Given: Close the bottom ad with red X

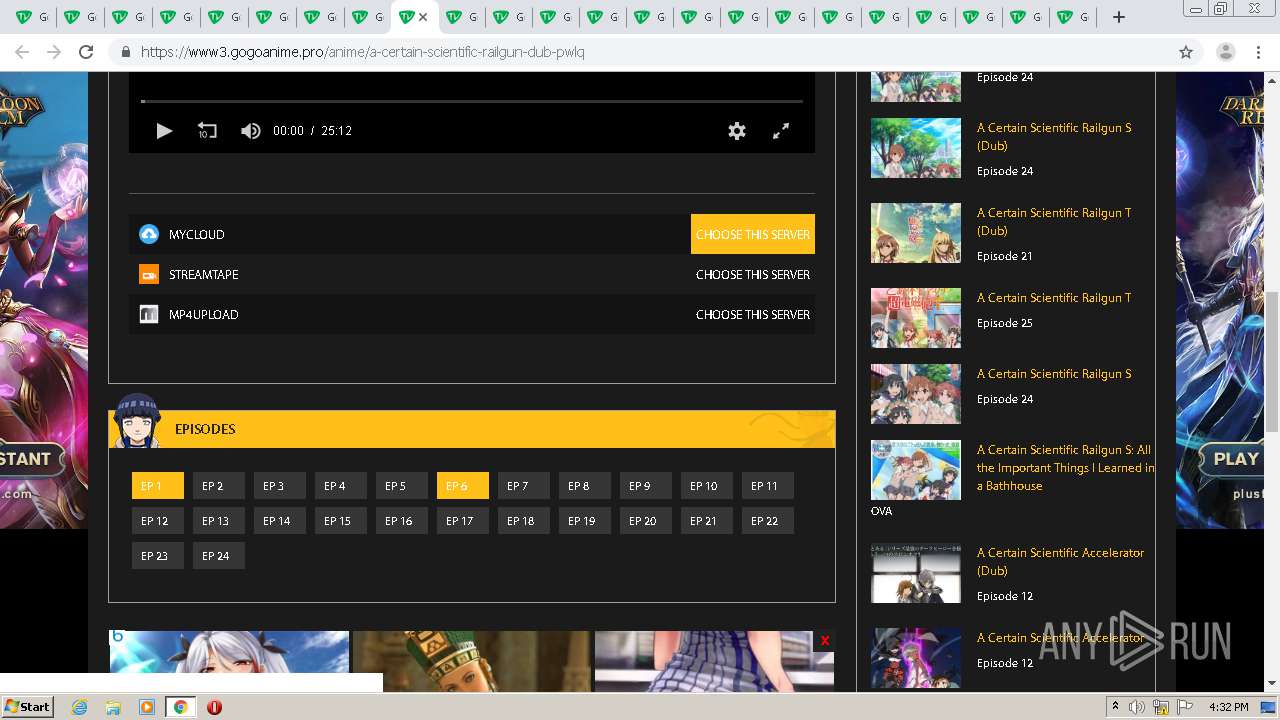Looking at the screenshot, I should [824, 641].
